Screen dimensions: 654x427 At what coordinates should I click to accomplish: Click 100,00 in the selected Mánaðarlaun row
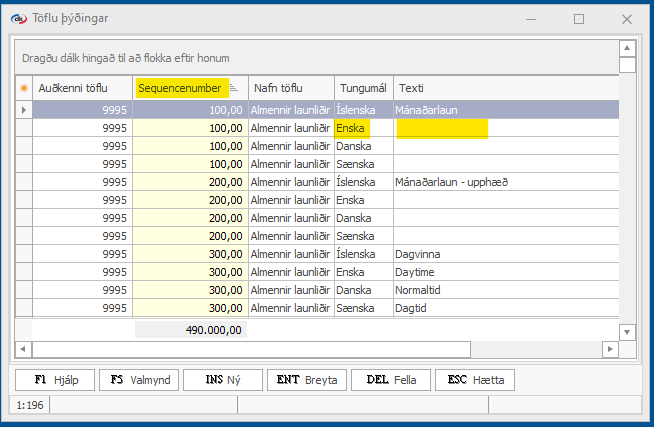pos(191,110)
